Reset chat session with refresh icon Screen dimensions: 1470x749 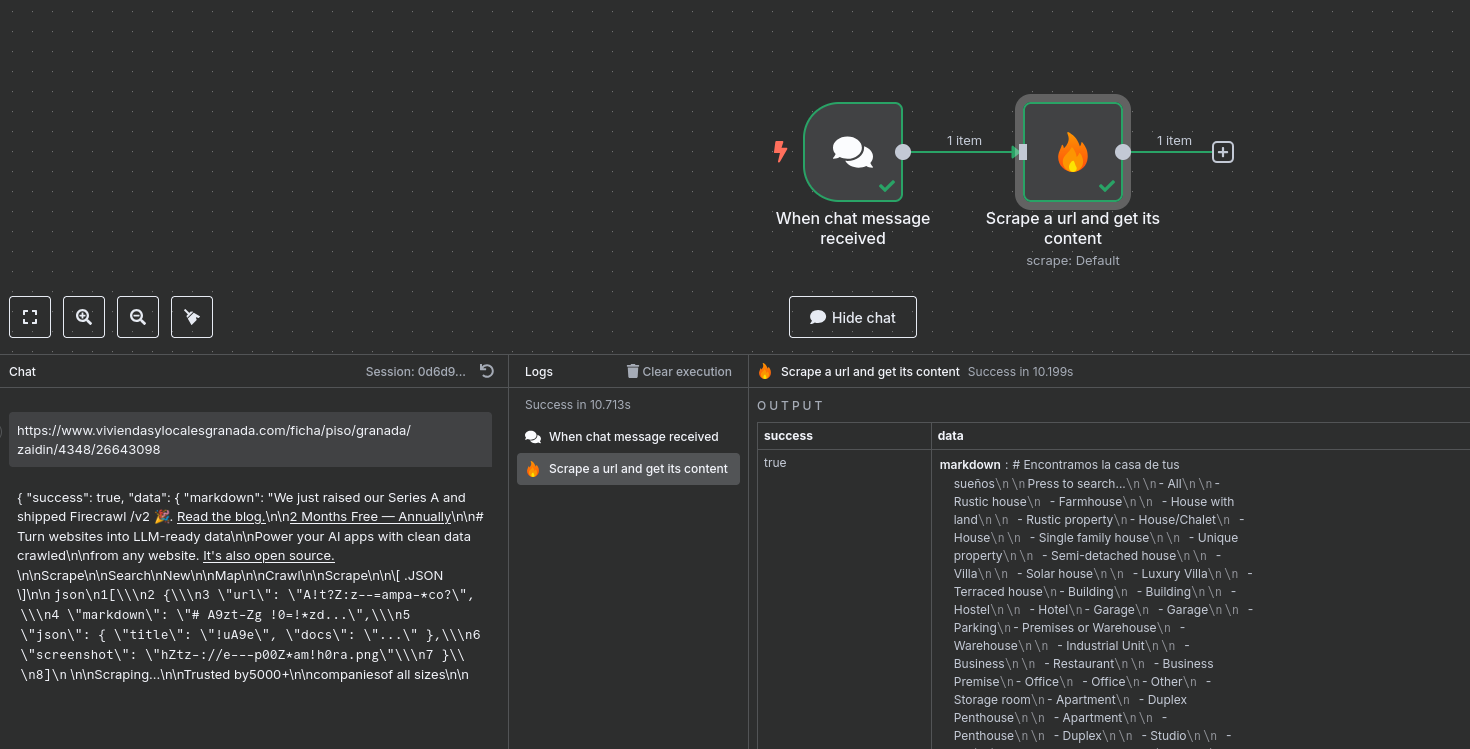[x=487, y=371]
